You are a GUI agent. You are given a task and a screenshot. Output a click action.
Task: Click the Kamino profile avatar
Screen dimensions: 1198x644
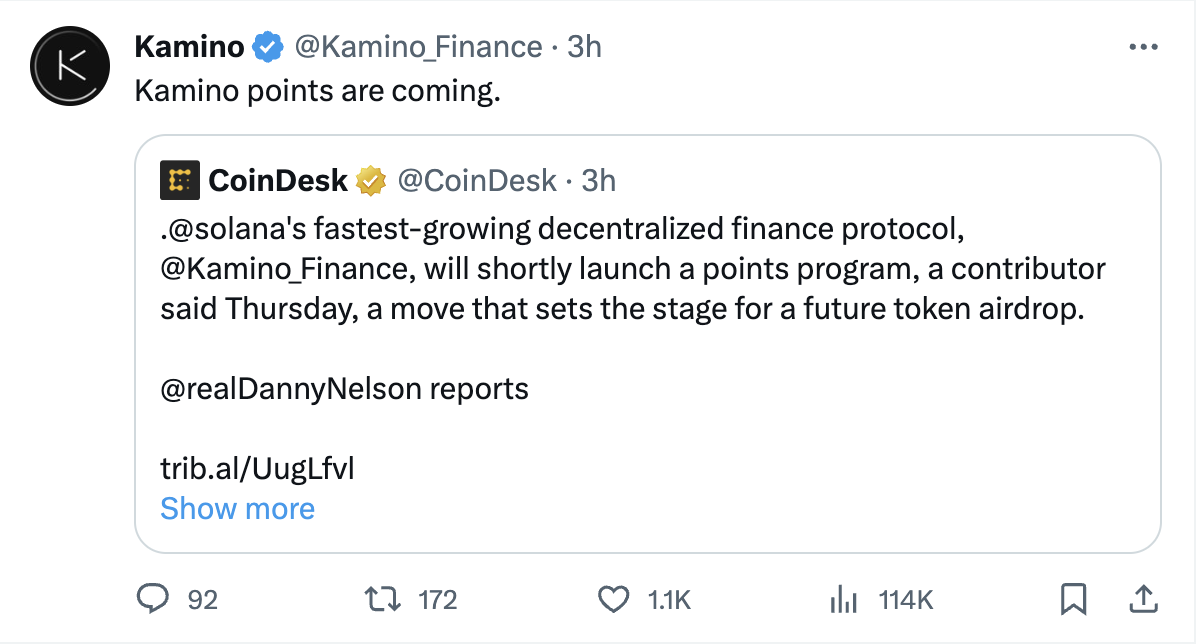[69, 67]
